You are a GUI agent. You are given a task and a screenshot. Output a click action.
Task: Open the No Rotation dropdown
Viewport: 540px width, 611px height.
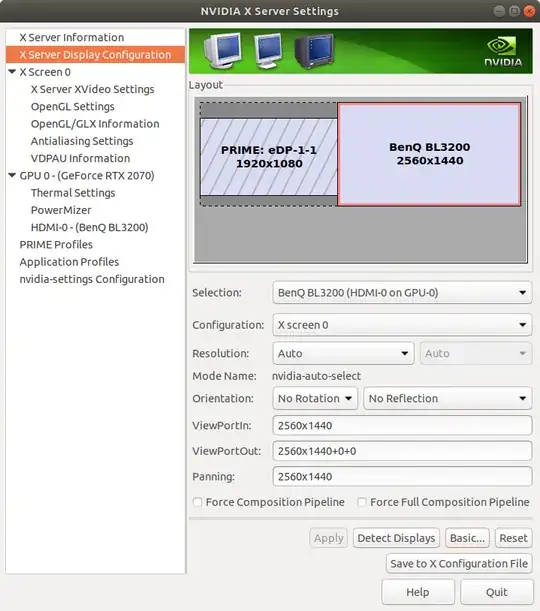(315, 398)
